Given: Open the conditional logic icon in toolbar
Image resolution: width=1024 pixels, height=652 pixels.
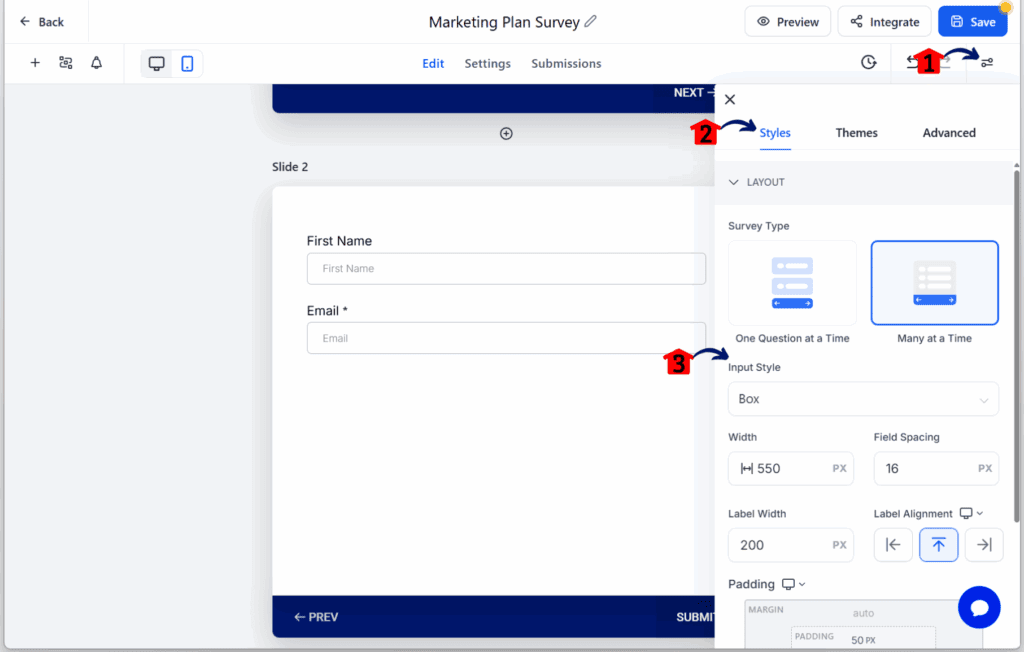Looking at the screenshot, I should 66,63.
